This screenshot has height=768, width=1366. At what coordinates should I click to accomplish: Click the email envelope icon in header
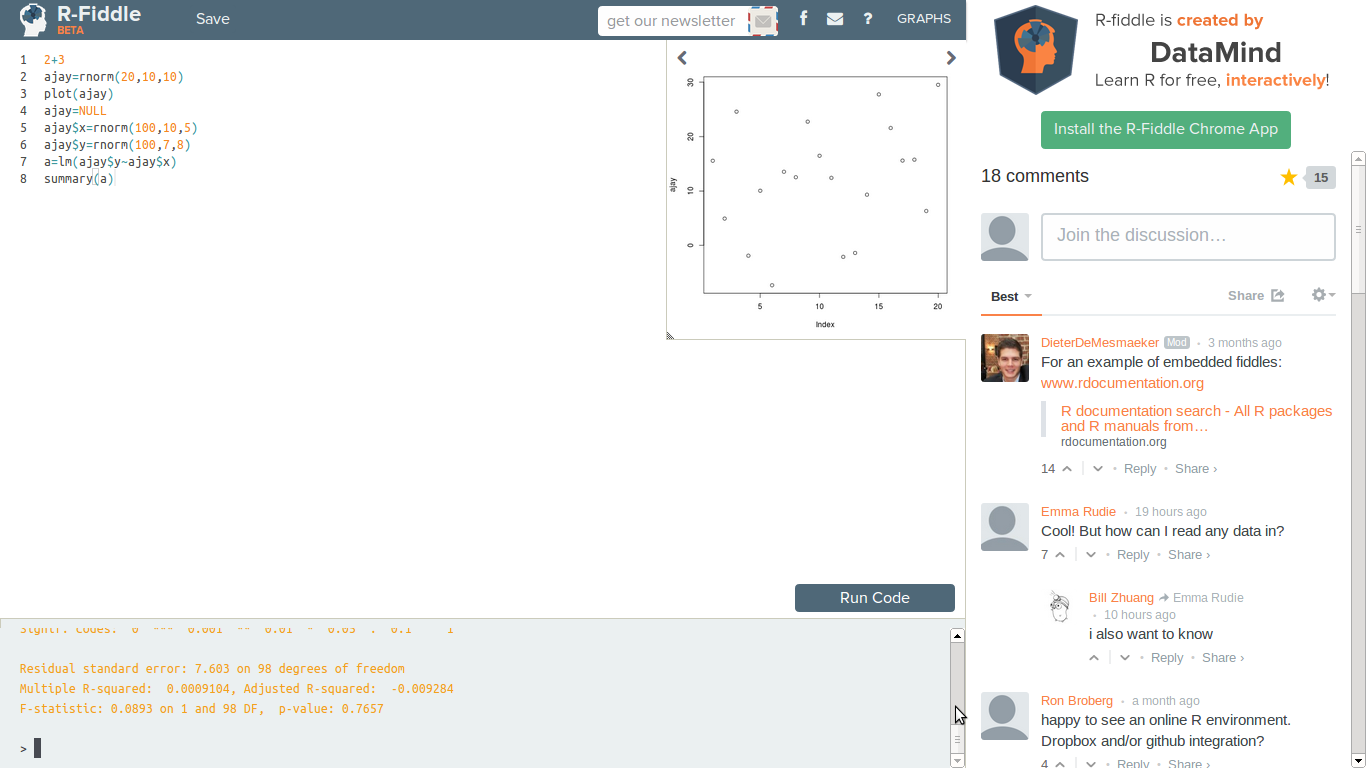pos(835,19)
